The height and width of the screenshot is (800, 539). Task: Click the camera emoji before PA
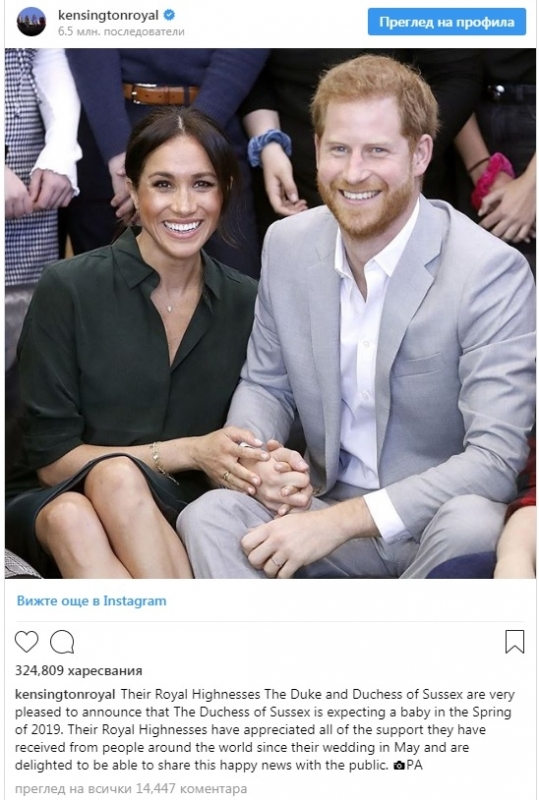click(400, 765)
